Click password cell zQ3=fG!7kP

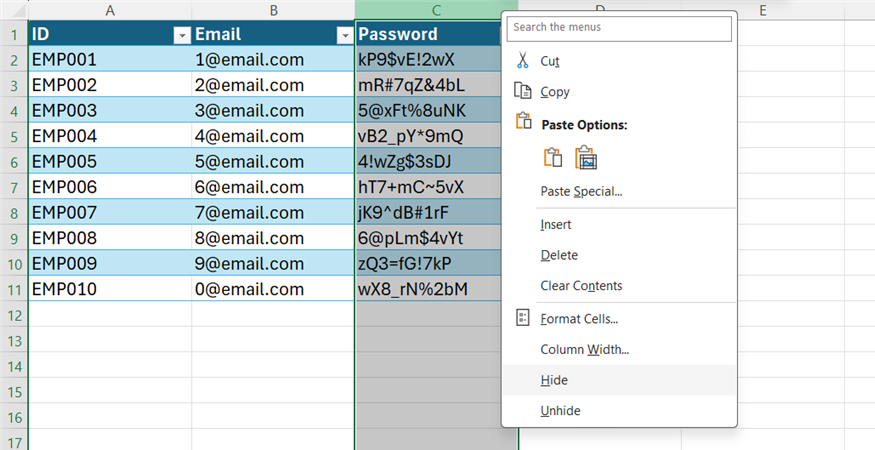tap(428, 264)
